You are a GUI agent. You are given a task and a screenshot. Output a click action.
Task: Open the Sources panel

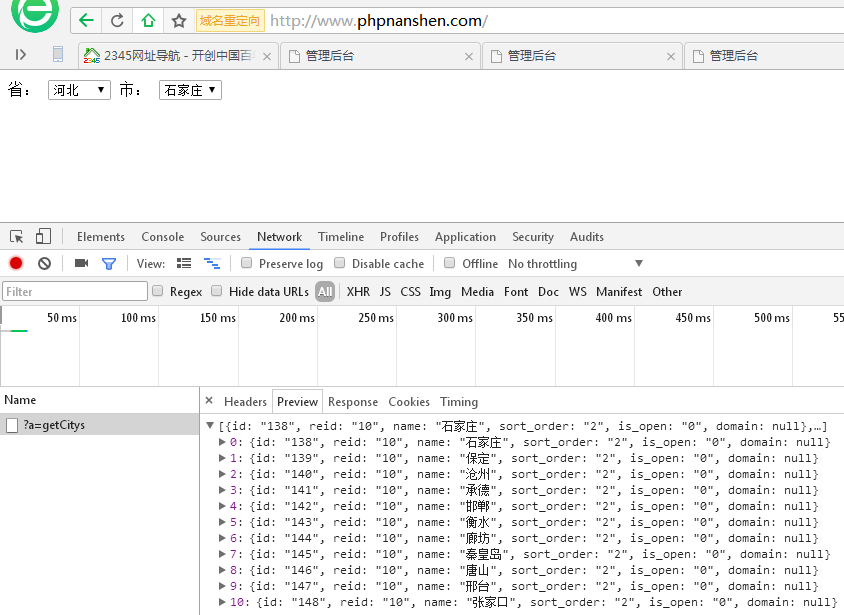[x=220, y=237]
